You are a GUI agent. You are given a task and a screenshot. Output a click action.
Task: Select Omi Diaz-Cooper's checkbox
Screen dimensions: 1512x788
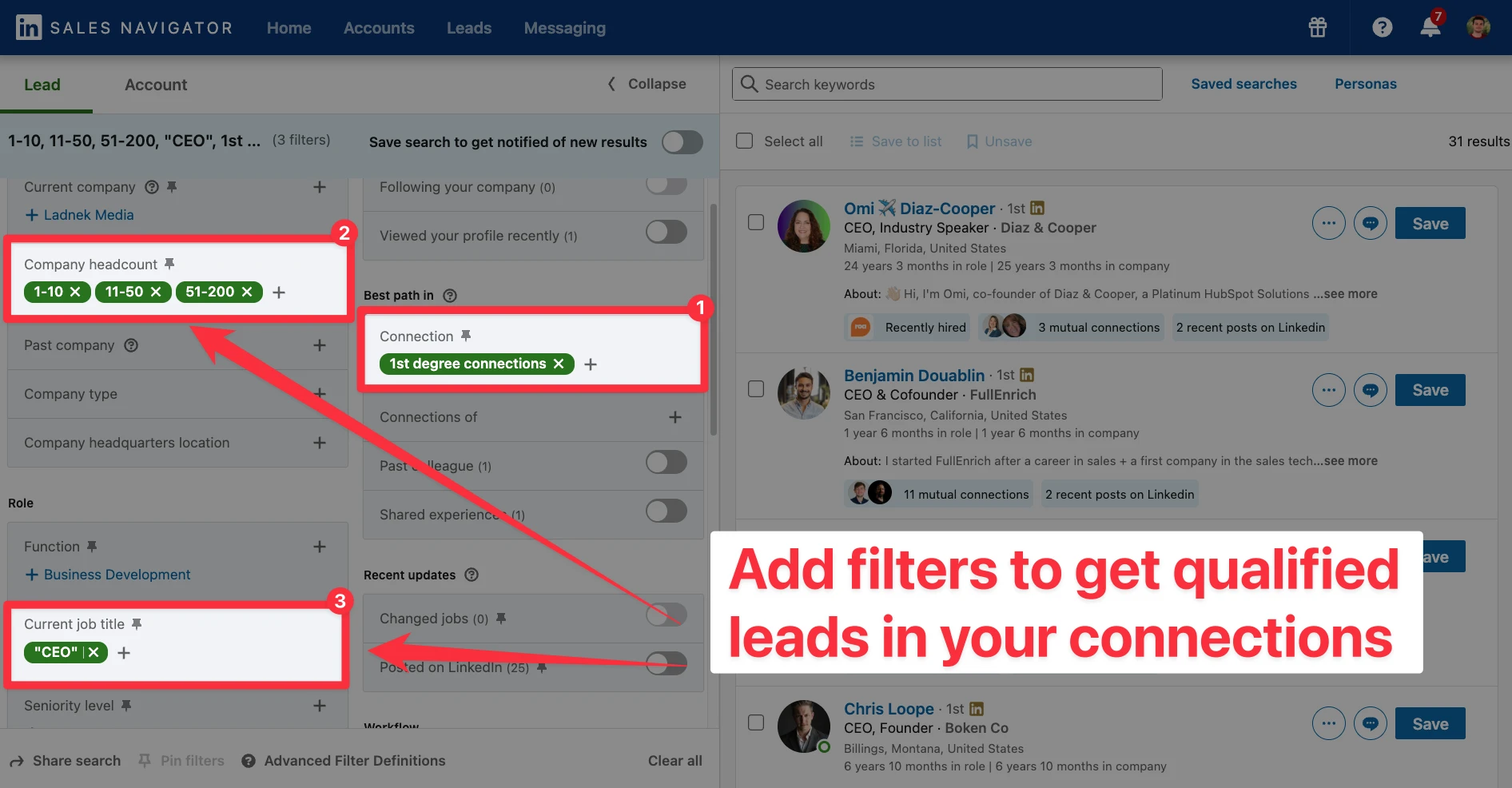pos(756,222)
